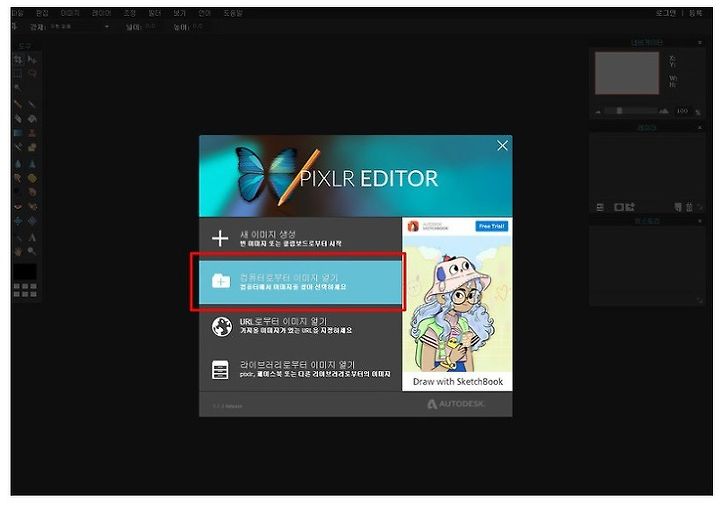The height and width of the screenshot is (507, 720).
Task: Adjust the navigator zoom slider
Action: (x=632, y=111)
